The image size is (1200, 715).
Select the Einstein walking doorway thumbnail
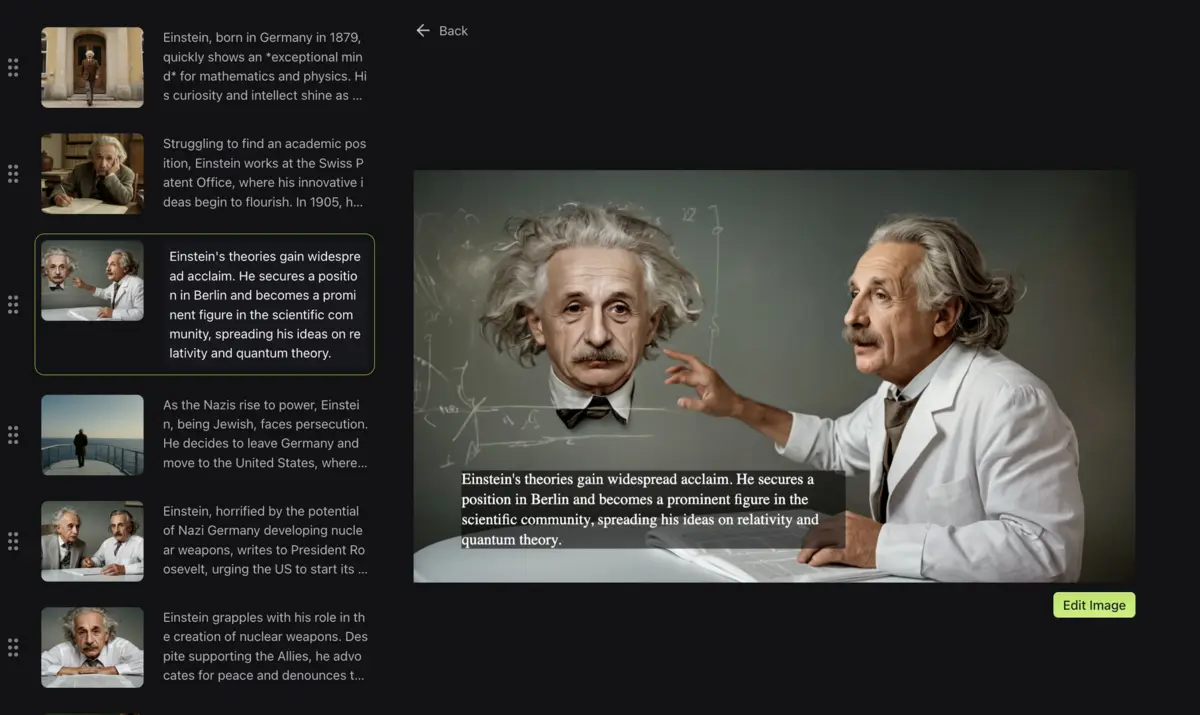coord(92,67)
